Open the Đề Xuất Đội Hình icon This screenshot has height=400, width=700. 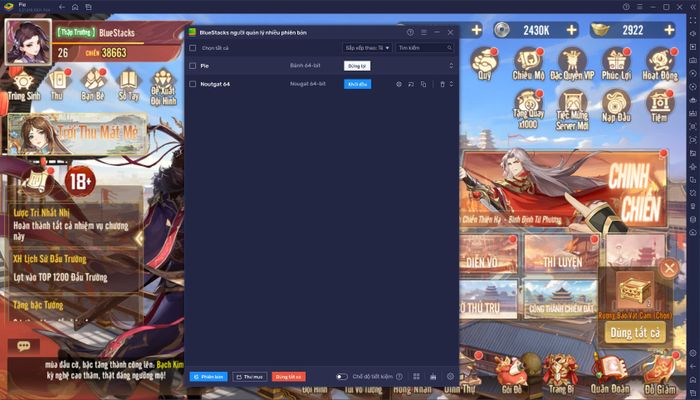pos(163,88)
